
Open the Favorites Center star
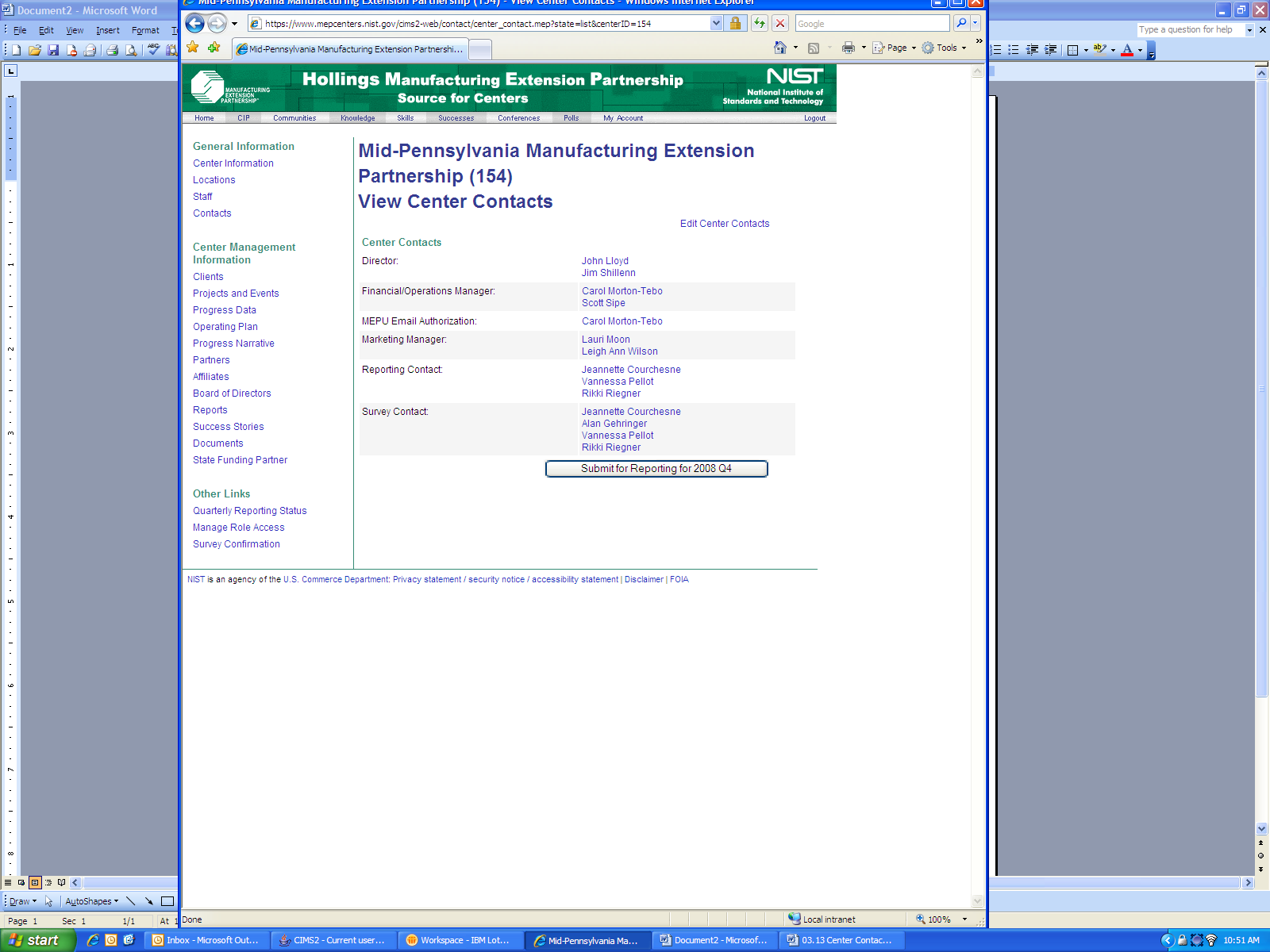193,48
